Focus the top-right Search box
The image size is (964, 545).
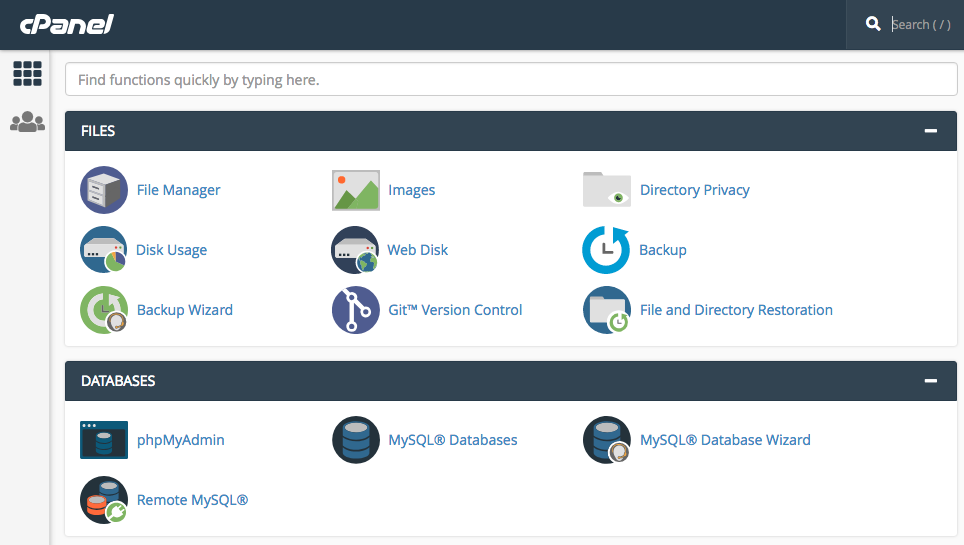920,24
